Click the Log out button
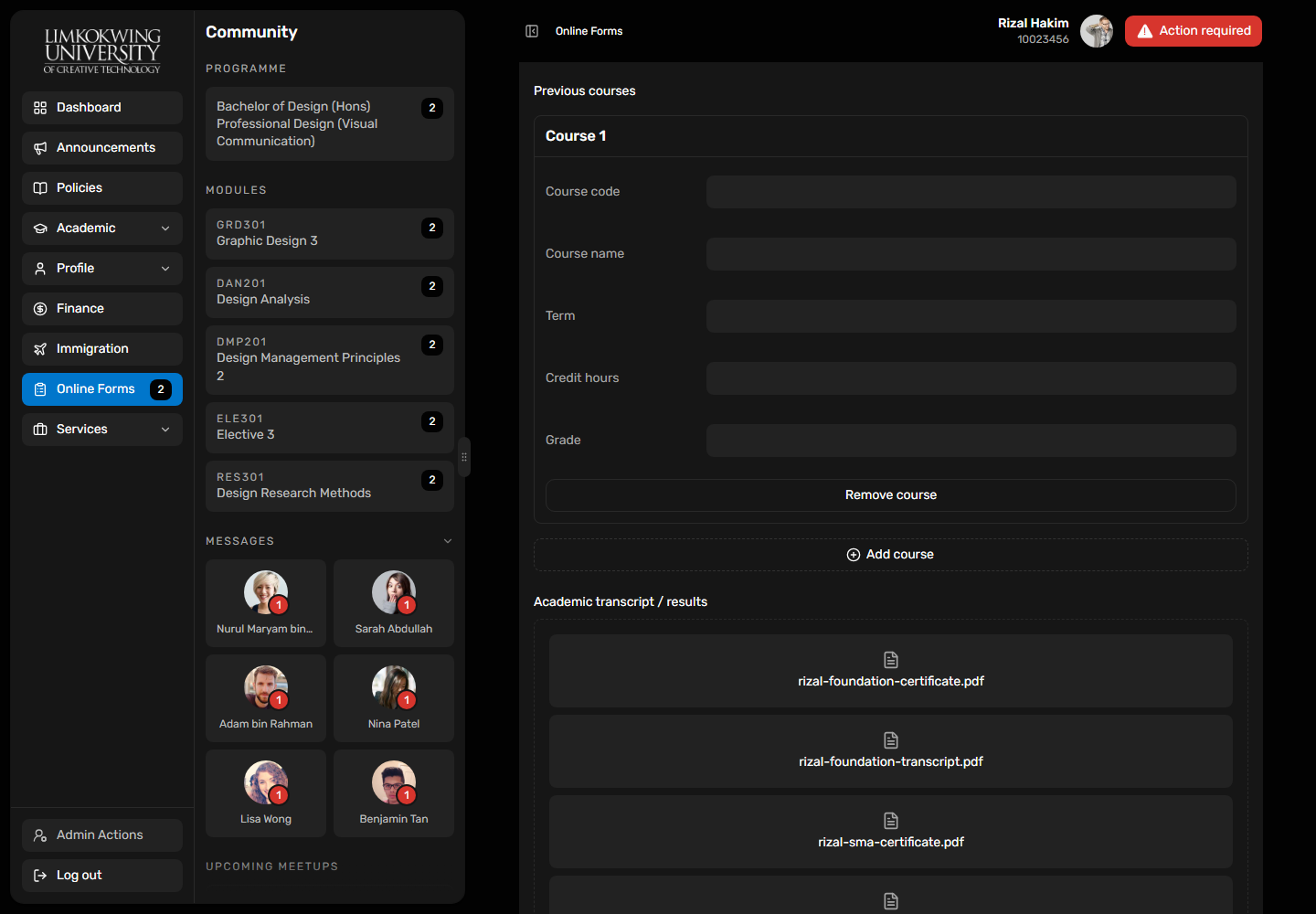Image resolution: width=1316 pixels, height=914 pixels. (102, 876)
